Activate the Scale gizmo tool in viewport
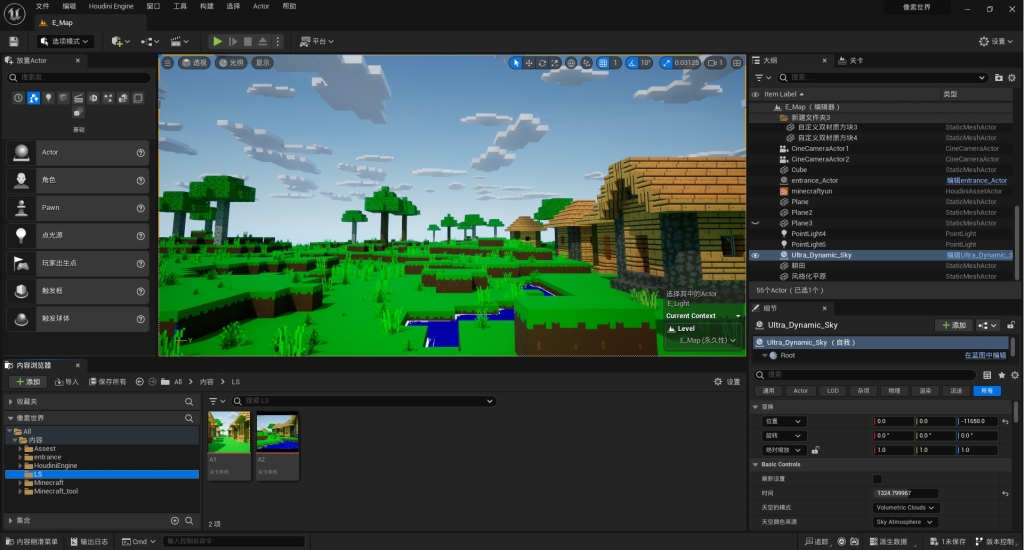1024x550 pixels. [555, 63]
